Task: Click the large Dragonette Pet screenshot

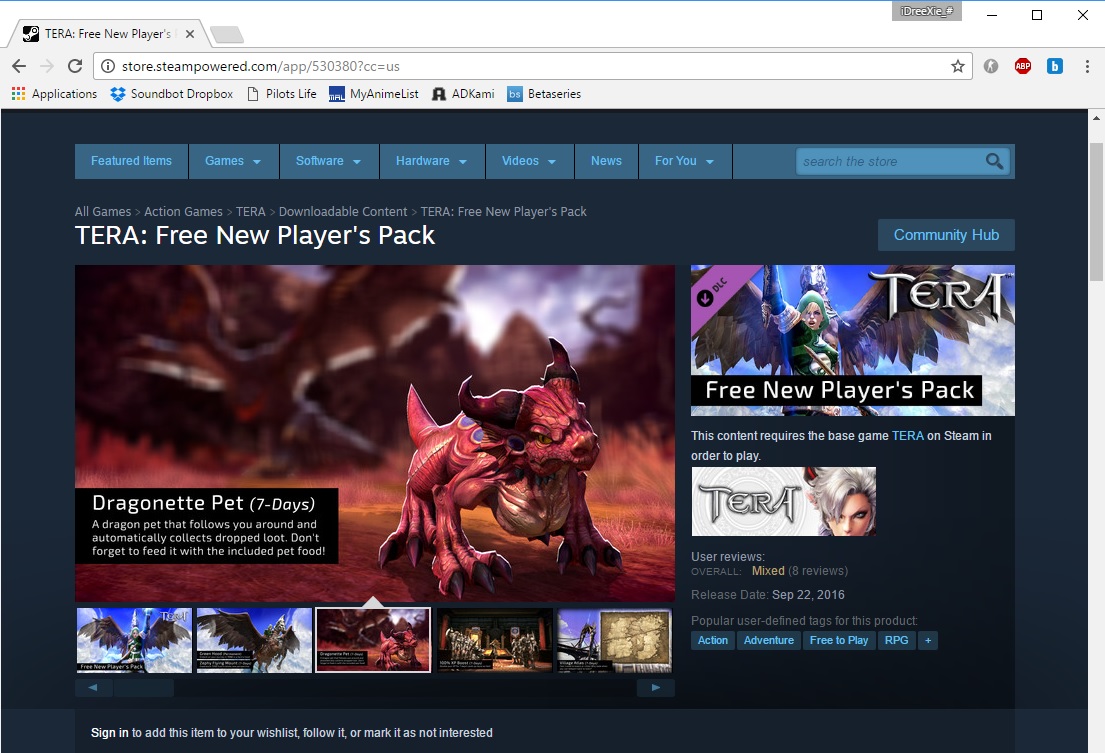Action: (x=375, y=433)
